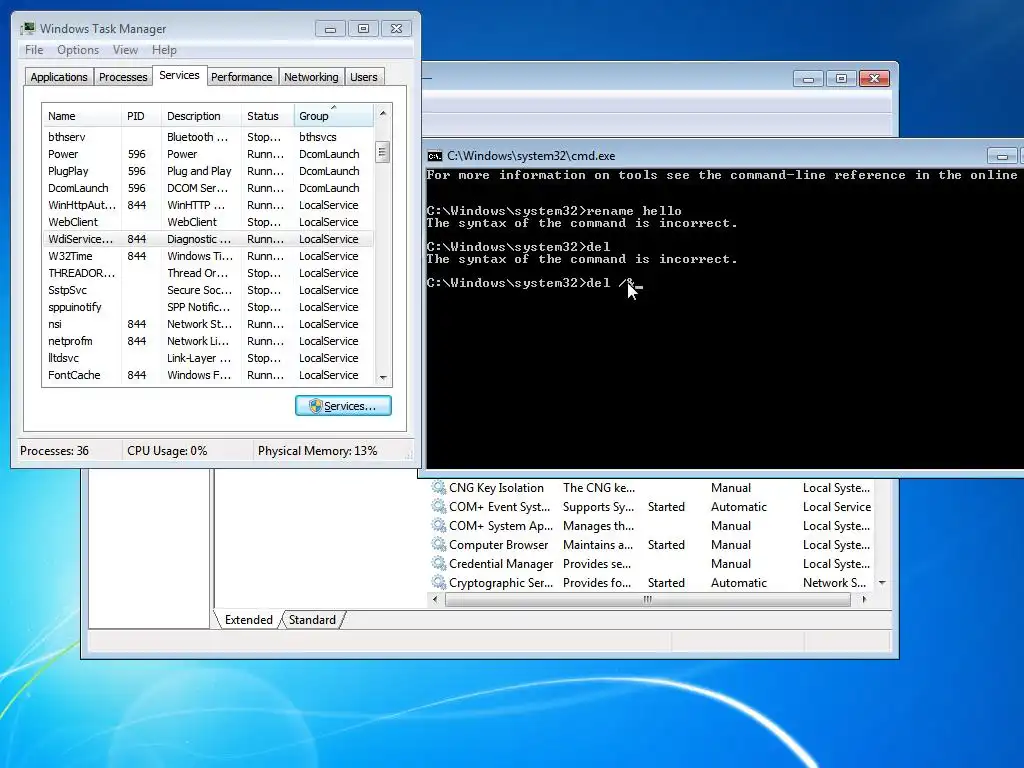Click left arrow of Services horizontal scrollbar
1024x768 pixels.
coord(436,600)
